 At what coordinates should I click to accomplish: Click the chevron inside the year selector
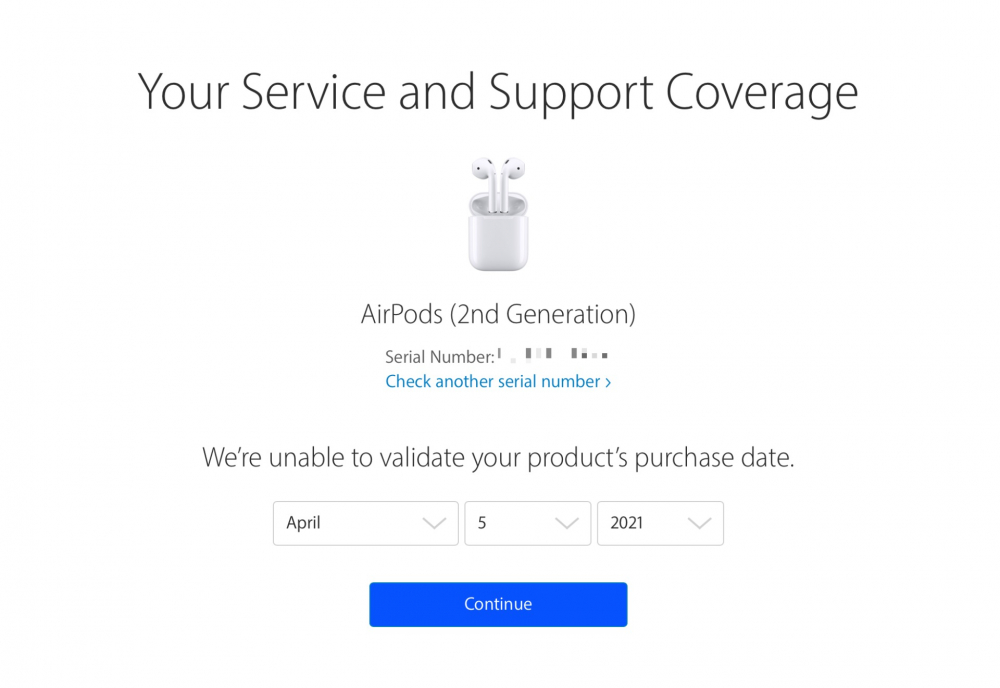click(700, 523)
